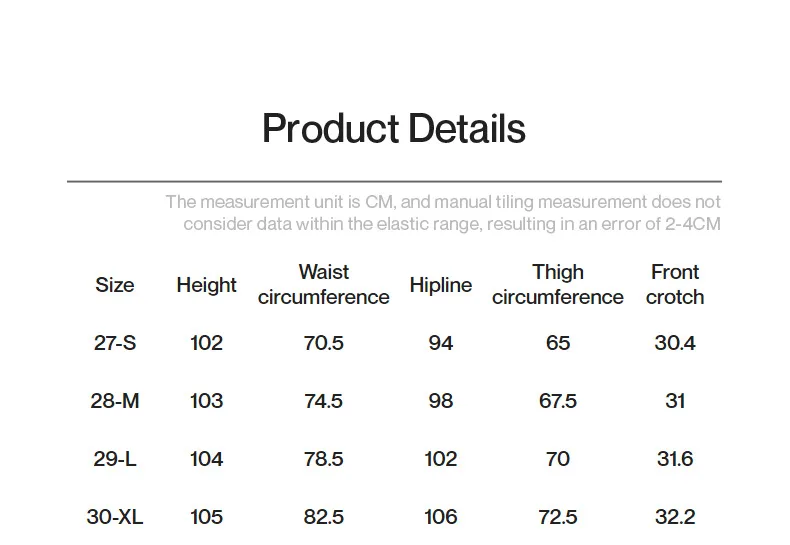Click the Hipline column header
790x545 pixels.
[440, 285]
